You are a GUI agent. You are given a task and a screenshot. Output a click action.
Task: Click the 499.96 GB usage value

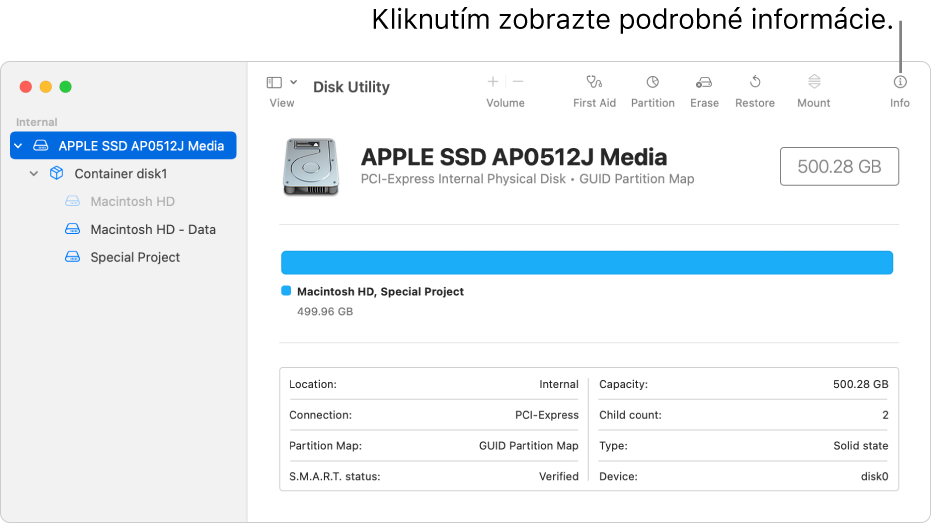(x=325, y=312)
